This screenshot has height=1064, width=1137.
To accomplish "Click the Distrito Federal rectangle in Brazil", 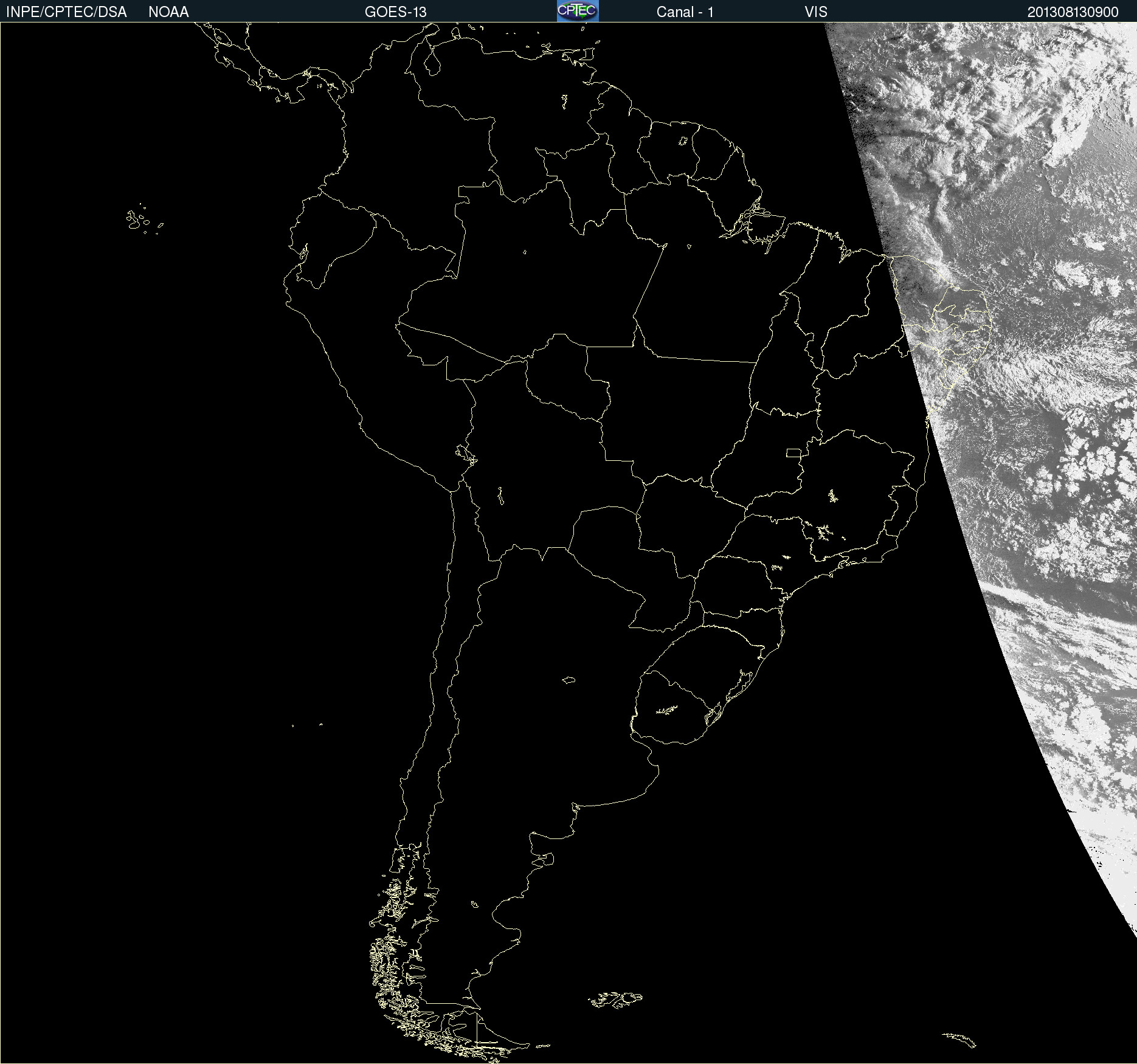I will pyautogui.click(x=793, y=452).
